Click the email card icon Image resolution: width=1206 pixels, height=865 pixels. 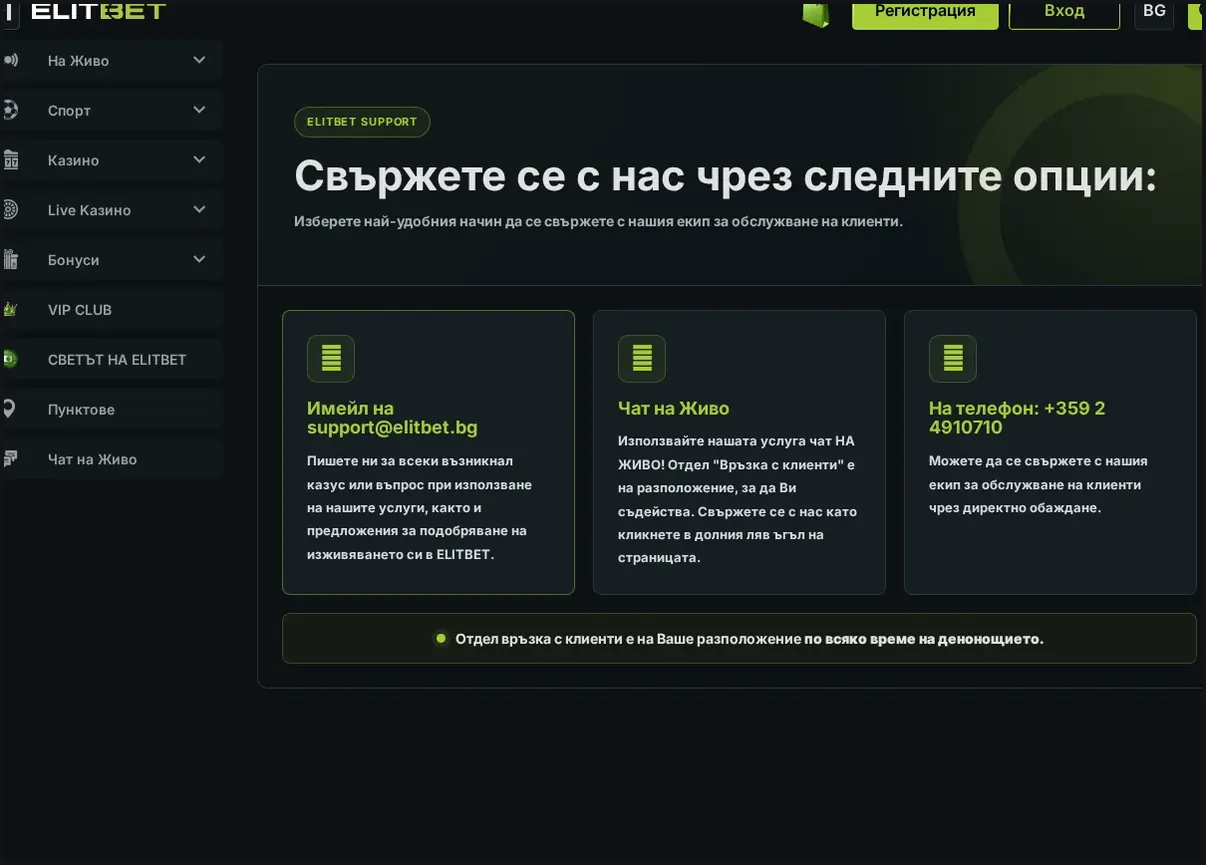[x=331, y=358]
